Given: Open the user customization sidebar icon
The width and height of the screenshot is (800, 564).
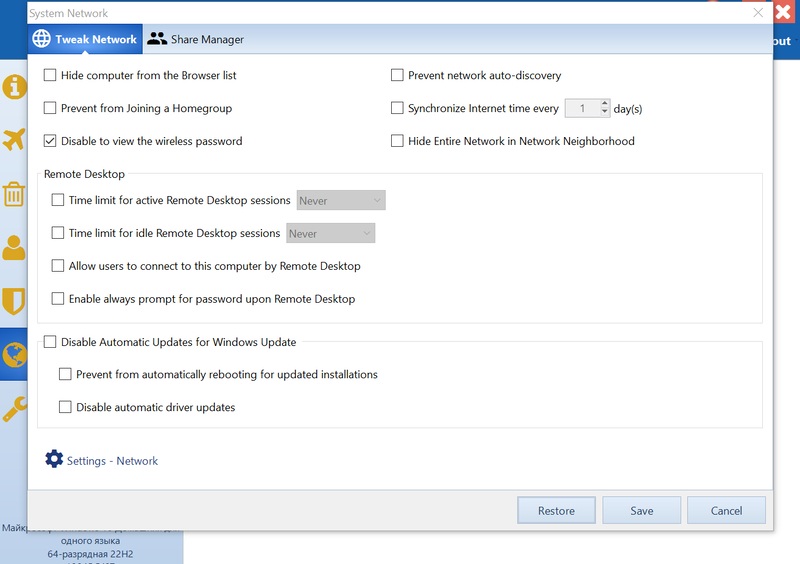Looking at the screenshot, I should click(x=14, y=248).
